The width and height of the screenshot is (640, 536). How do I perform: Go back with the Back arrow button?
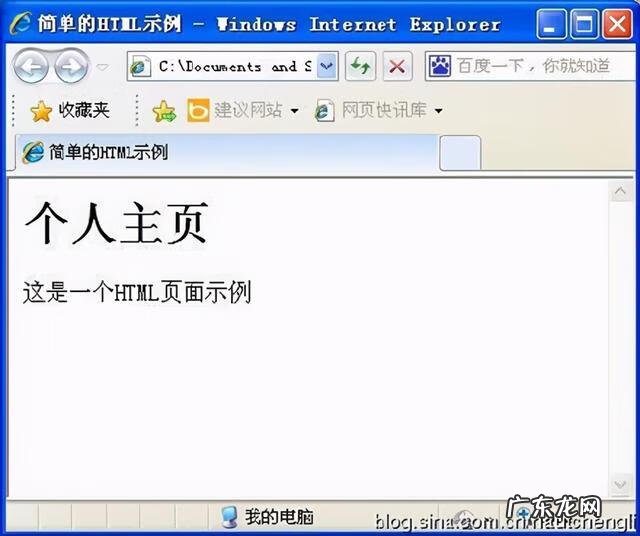30,67
